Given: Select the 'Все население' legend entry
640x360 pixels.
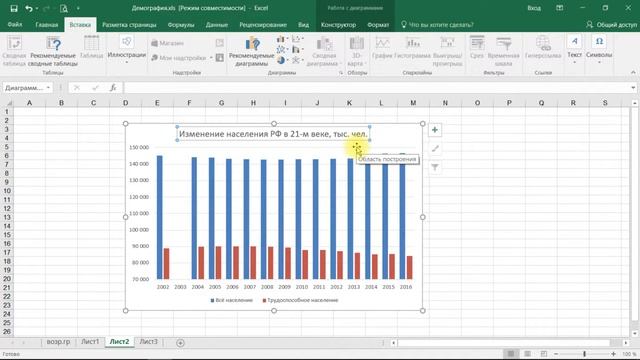Looking at the screenshot, I should [x=231, y=300].
